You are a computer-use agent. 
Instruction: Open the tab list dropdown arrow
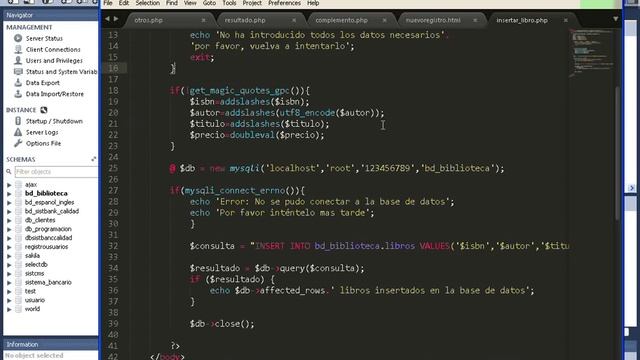[x=615, y=19]
